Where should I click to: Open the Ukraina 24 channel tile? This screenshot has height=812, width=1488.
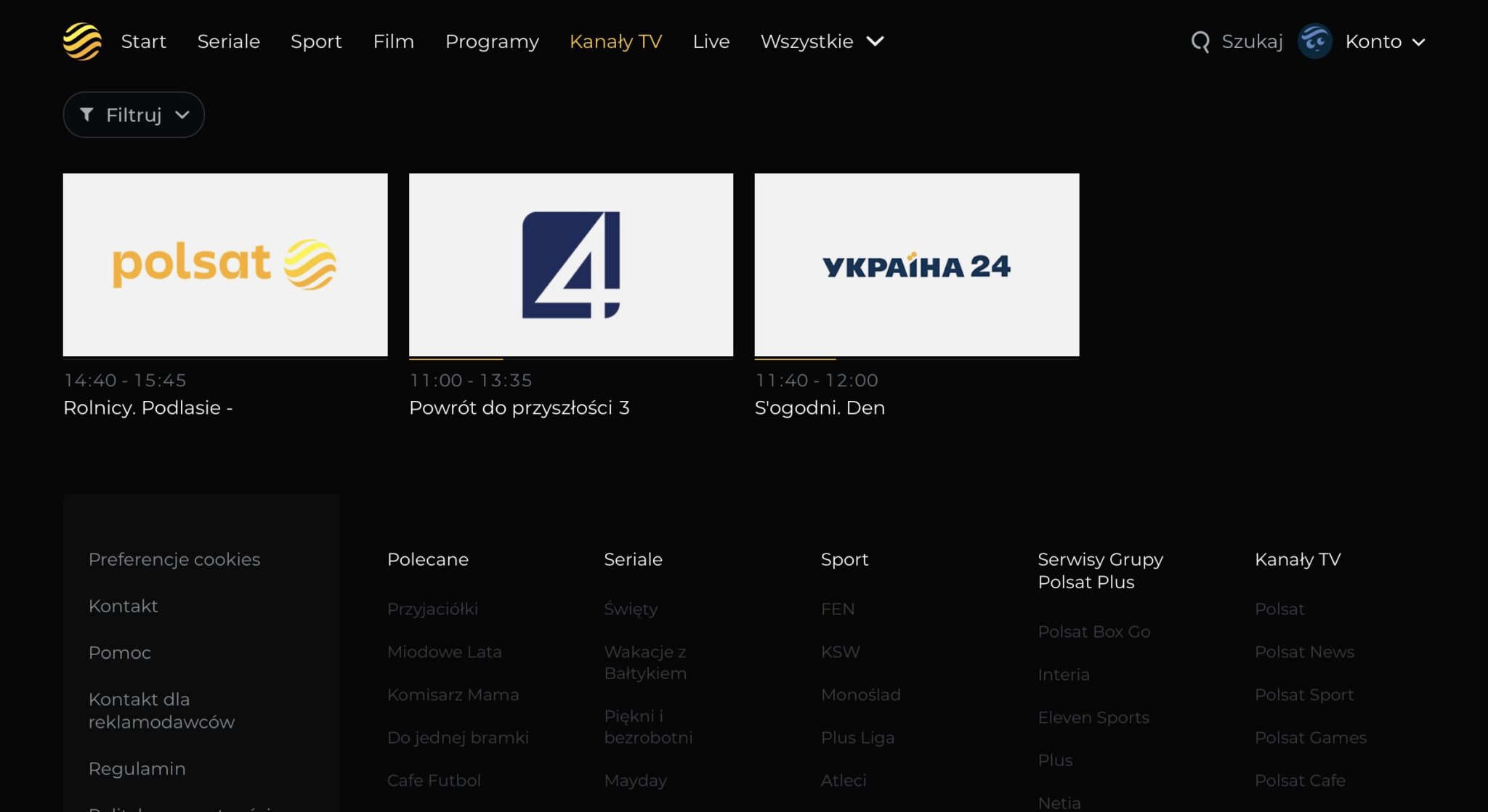tap(917, 265)
